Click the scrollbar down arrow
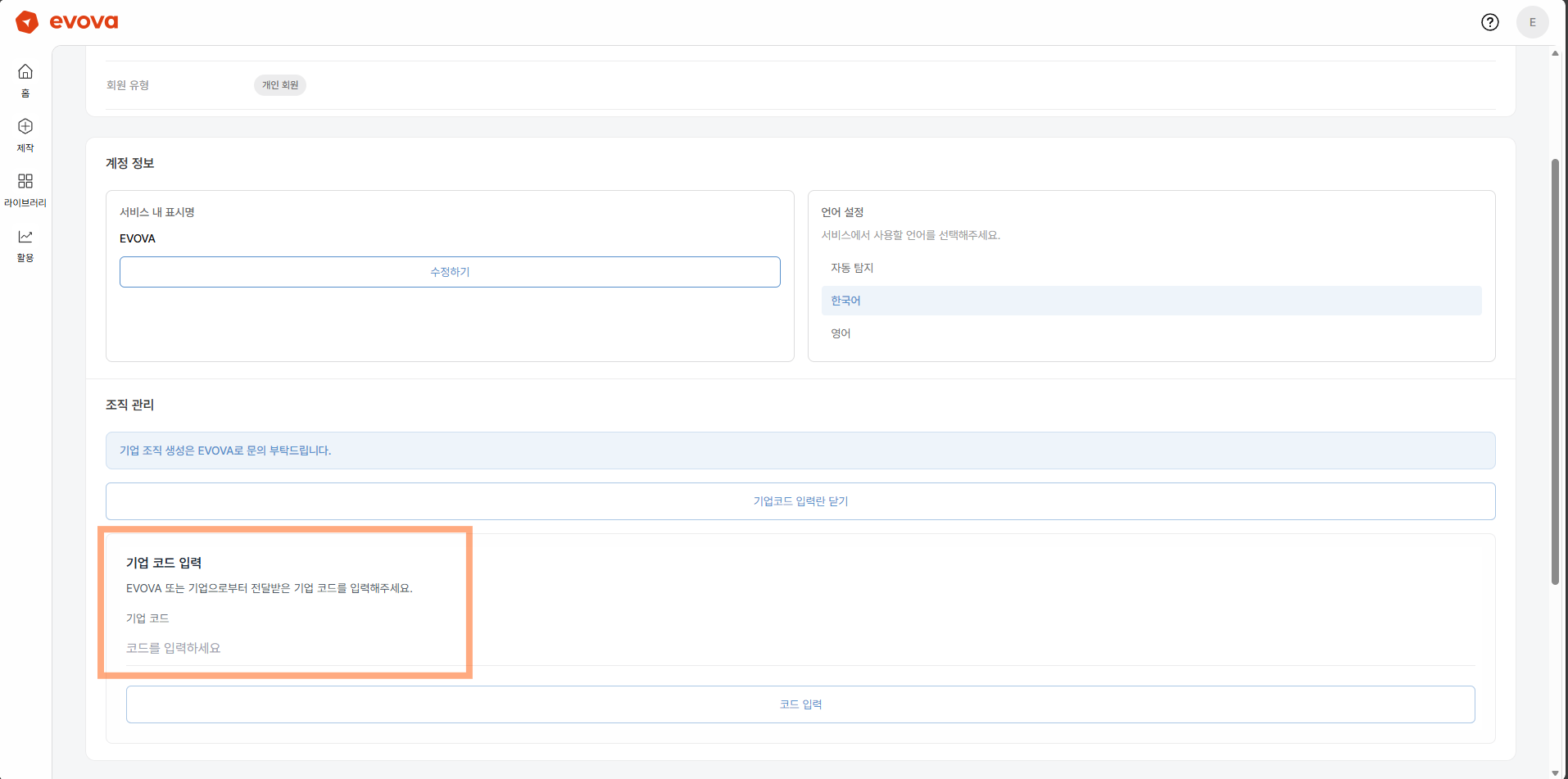The height and width of the screenshot is (779, 1568). [1555, 772]
